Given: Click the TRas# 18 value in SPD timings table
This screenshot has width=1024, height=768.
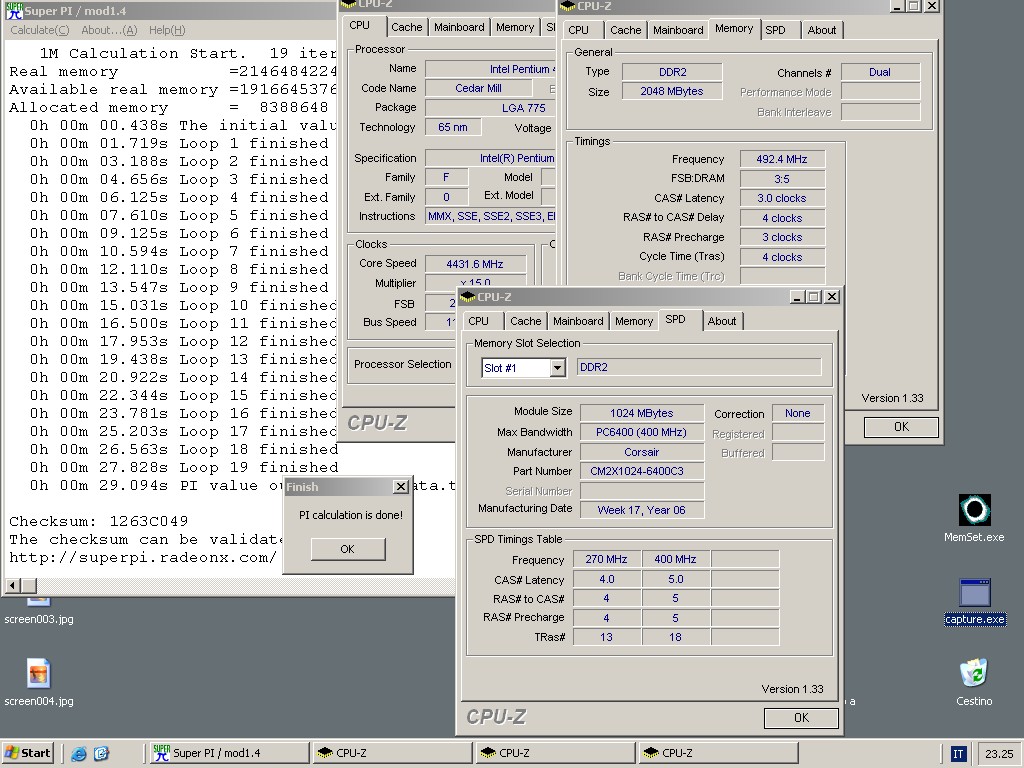Looking at the screenshot, I should 675,637.
